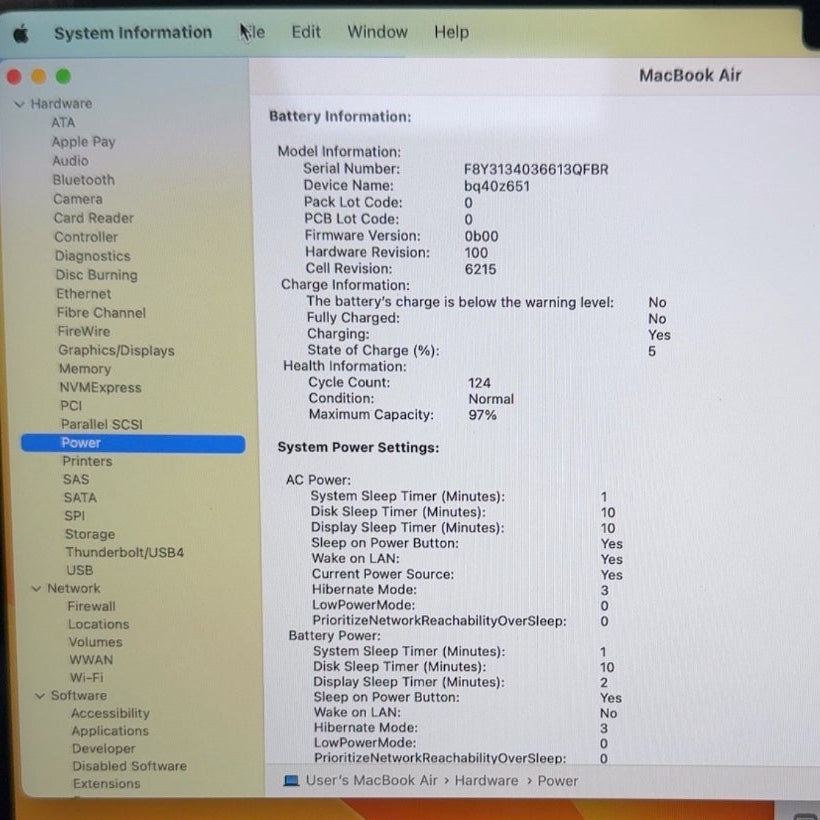Viewport: 820px width, 820px height.
Task: Select Locations under Network
Action: click(98, 625)
